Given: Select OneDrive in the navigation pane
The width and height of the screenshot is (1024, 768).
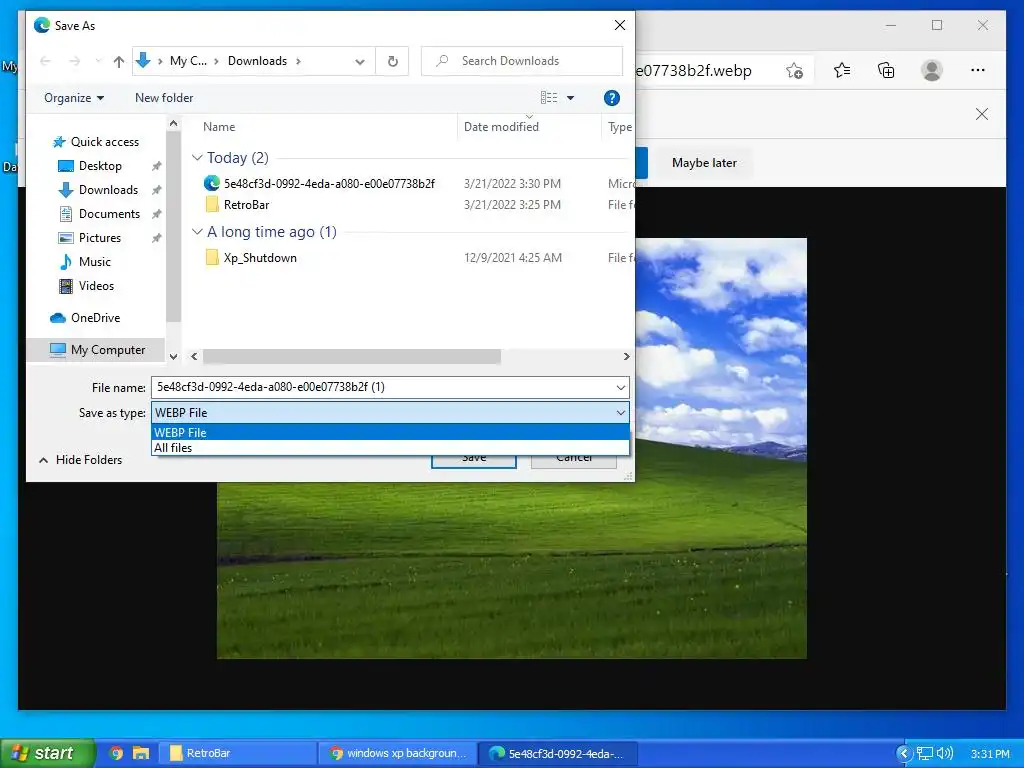Looking at the screenshot, I should tap(95, 318).
